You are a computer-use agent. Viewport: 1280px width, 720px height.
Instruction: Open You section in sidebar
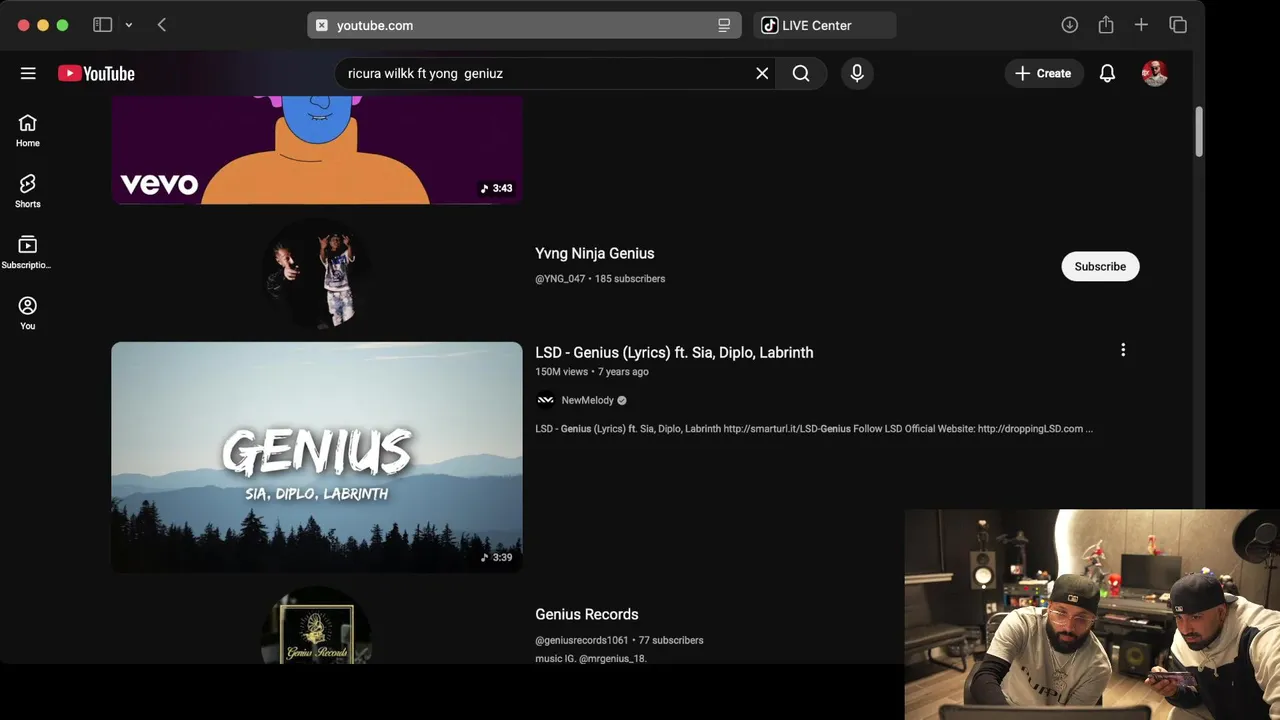[x=28, y=313]
